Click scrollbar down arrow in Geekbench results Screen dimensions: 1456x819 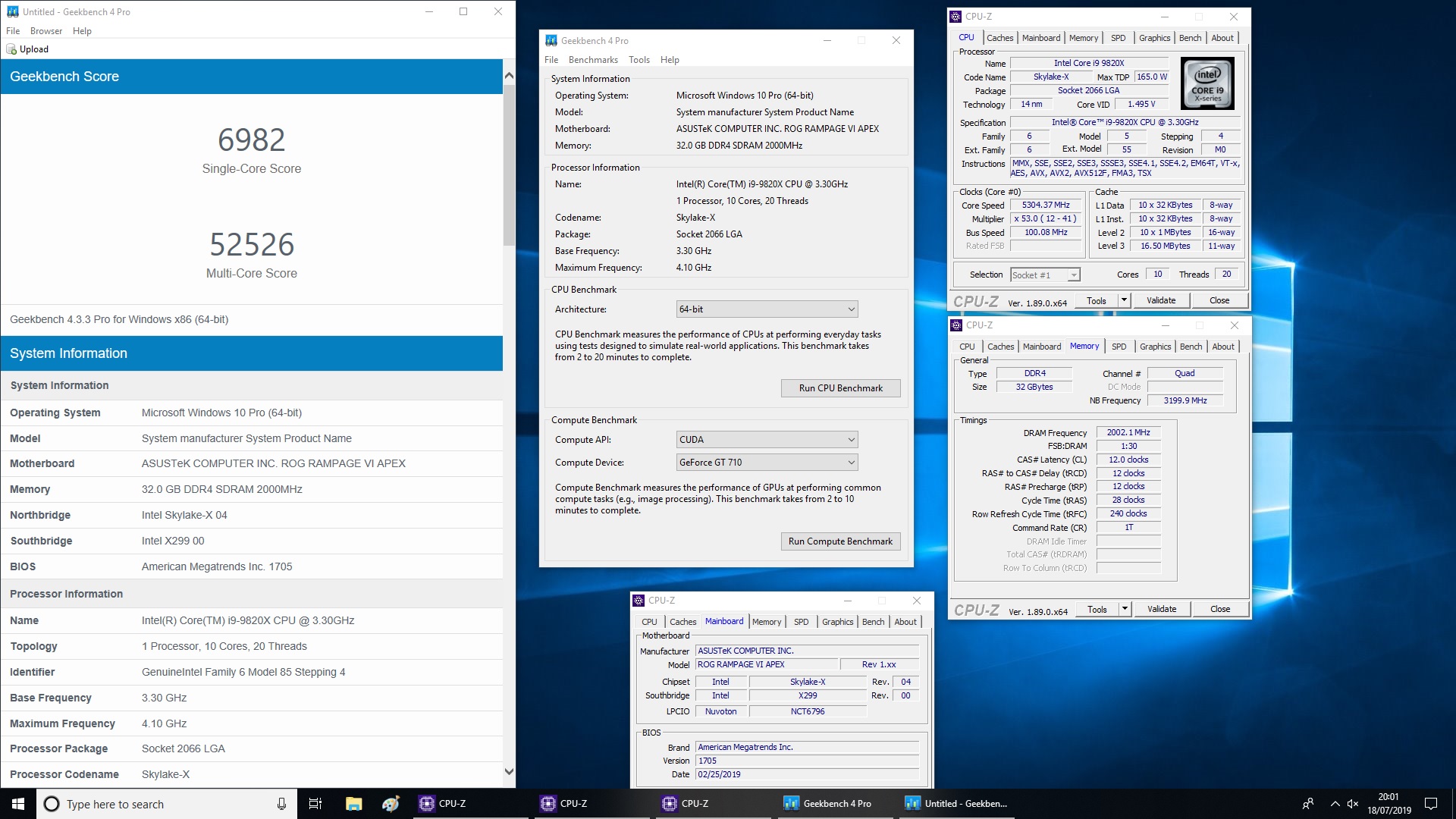509,772
